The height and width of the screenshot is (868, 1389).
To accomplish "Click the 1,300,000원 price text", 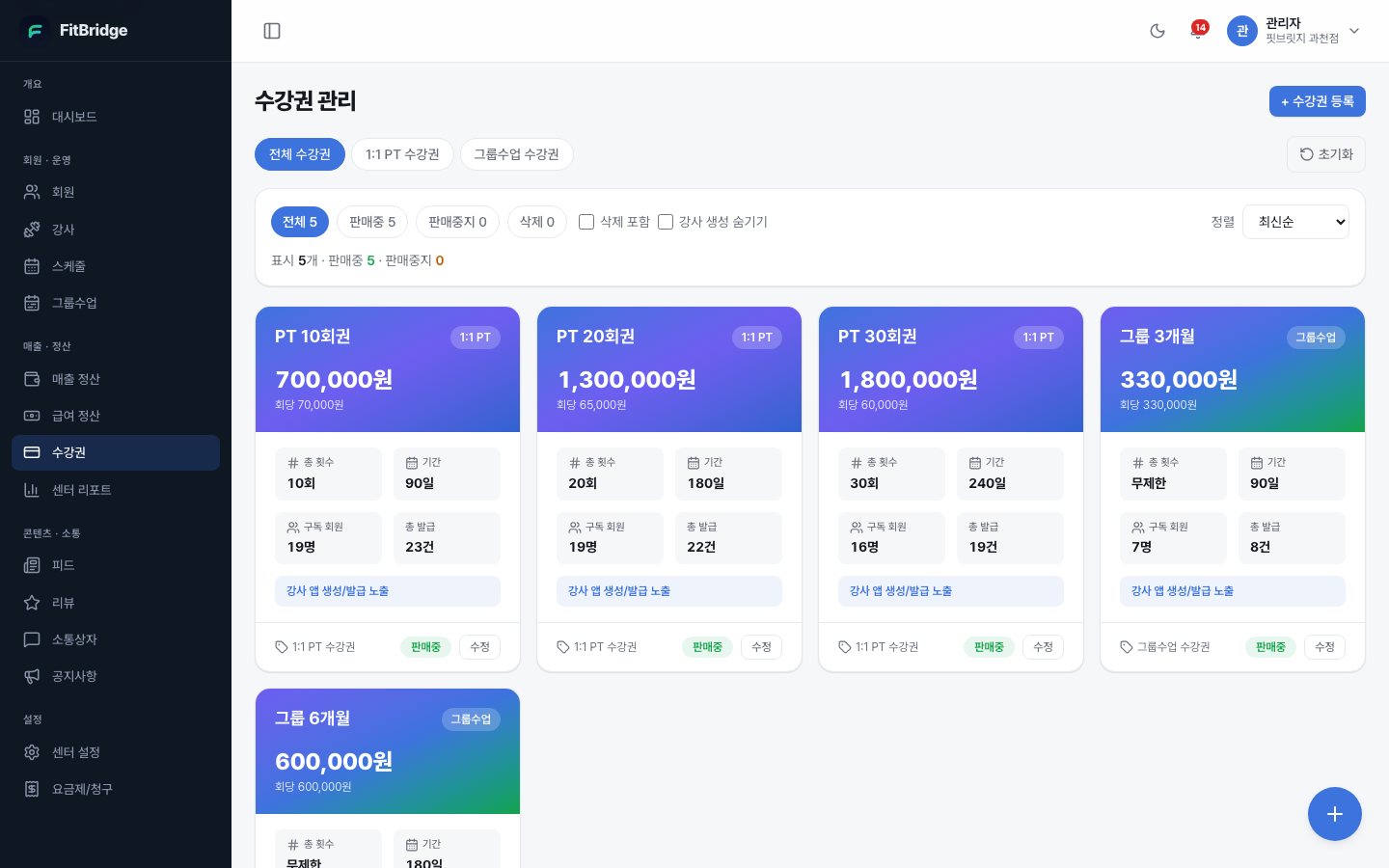I will coord(627,380).
